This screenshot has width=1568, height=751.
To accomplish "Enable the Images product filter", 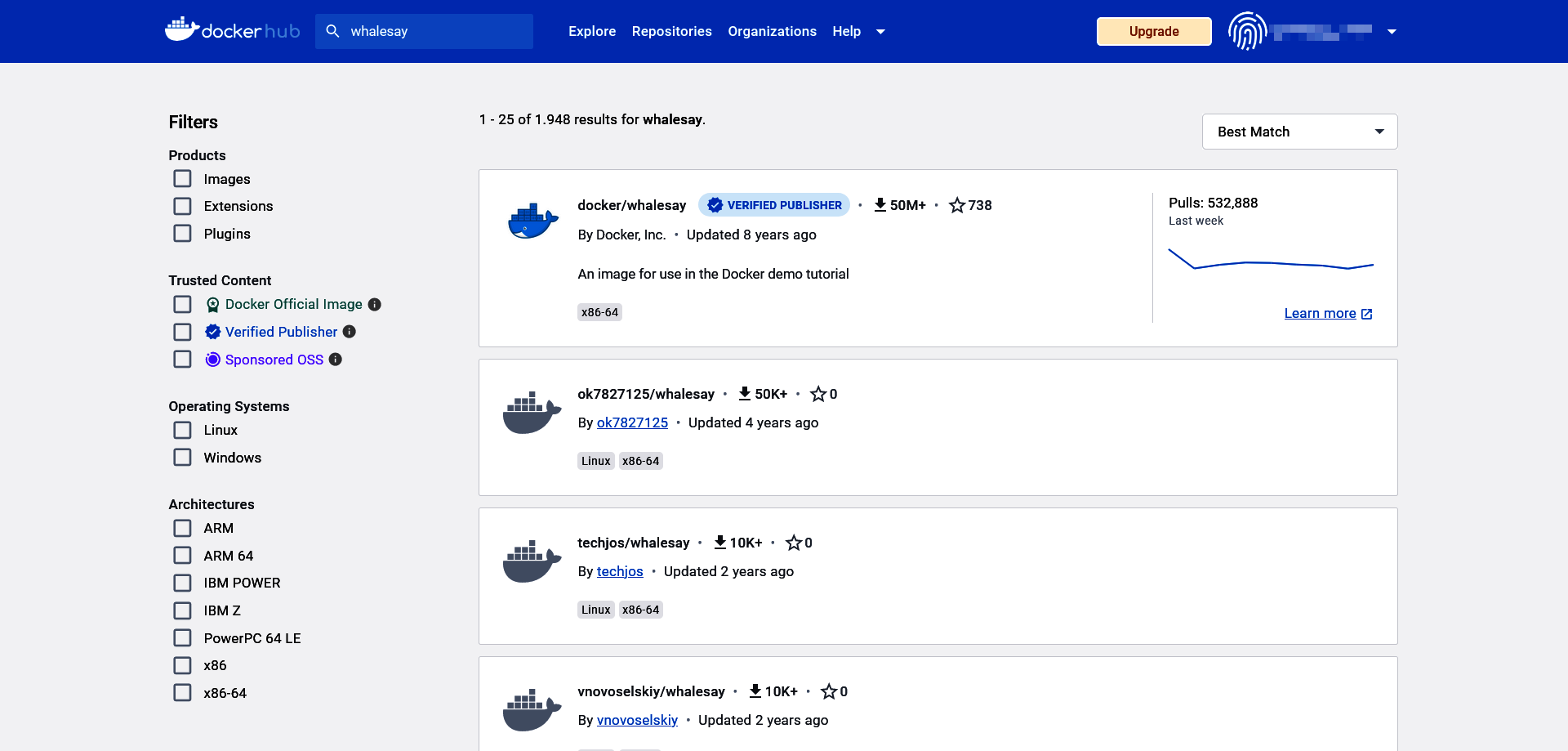I will pyautogui.click(x=181, y=178).
